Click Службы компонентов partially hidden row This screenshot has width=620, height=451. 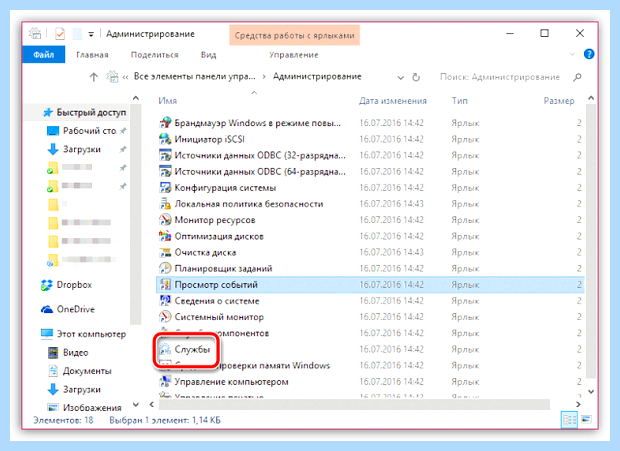click(x=370, y=333)
